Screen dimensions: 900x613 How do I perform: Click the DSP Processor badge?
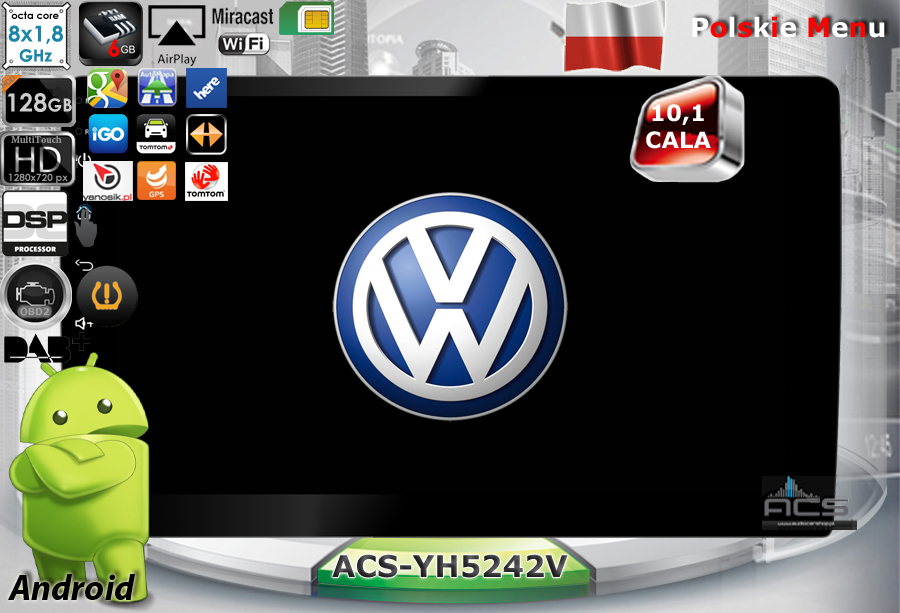coord(35,224)
